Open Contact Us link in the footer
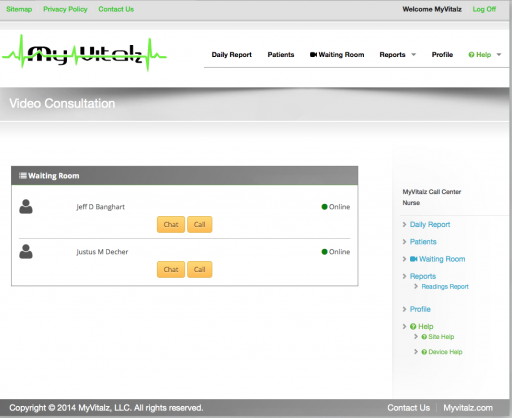 [x=409, y=408]
